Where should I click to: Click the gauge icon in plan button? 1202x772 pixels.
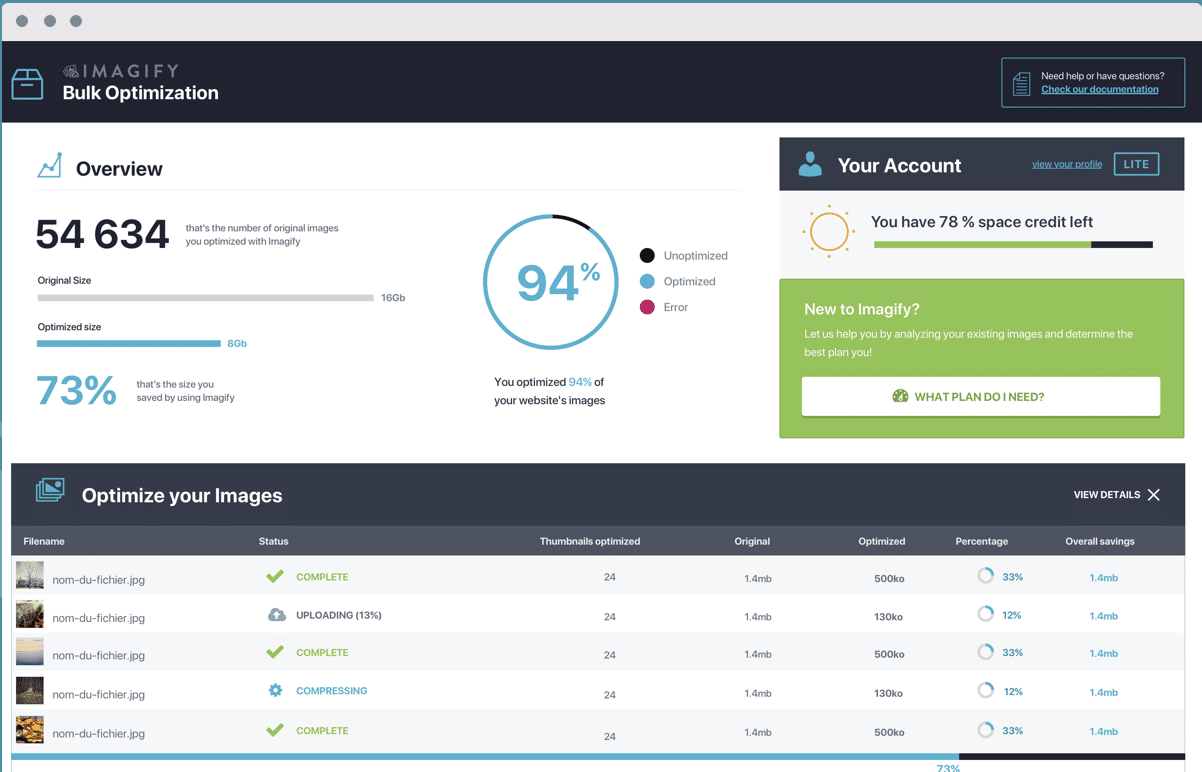pos(900,396)
